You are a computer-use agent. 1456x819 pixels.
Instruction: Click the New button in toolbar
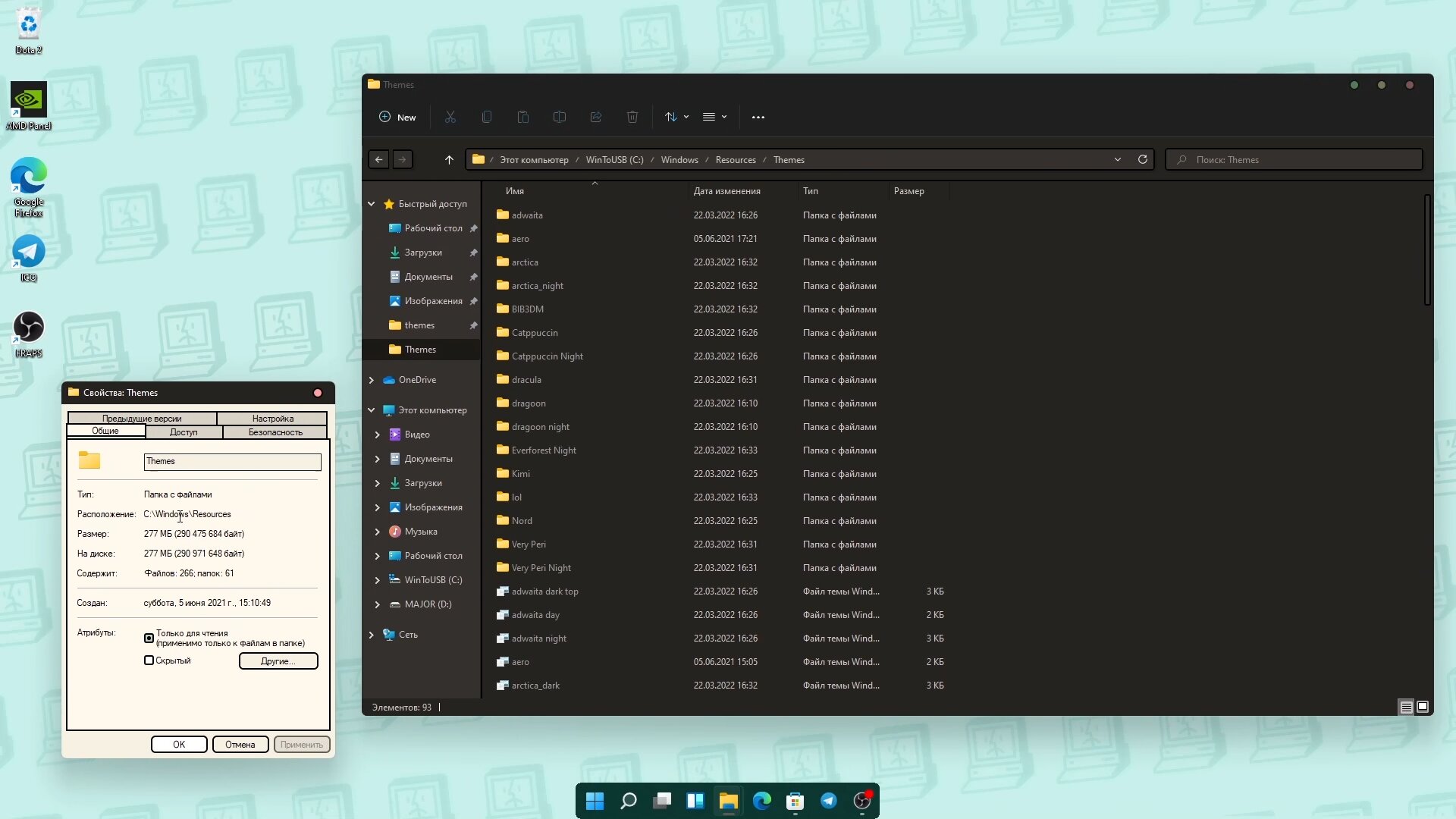(x=397, y=117)
